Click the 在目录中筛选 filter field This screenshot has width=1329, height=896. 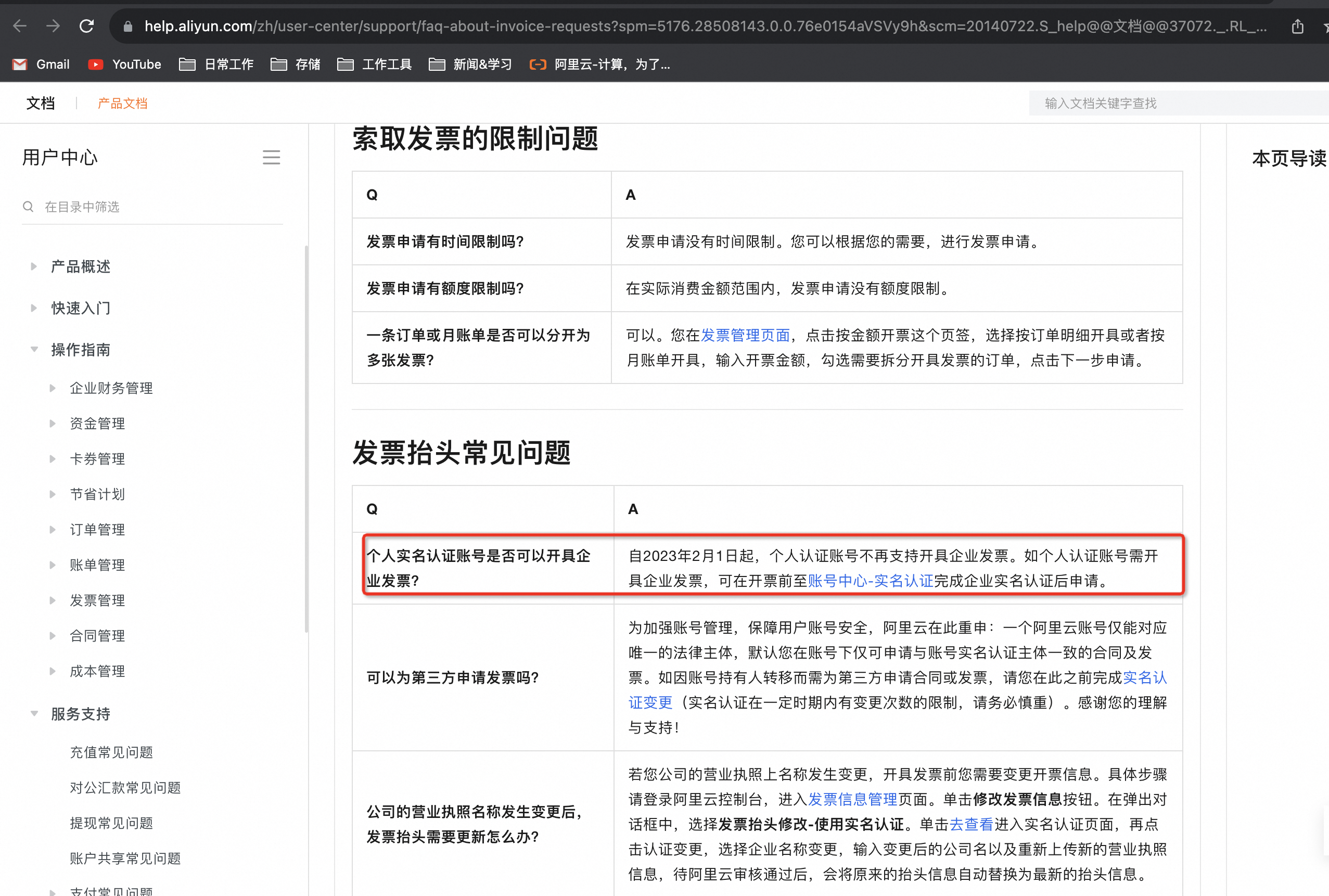(x=152, y=206)
